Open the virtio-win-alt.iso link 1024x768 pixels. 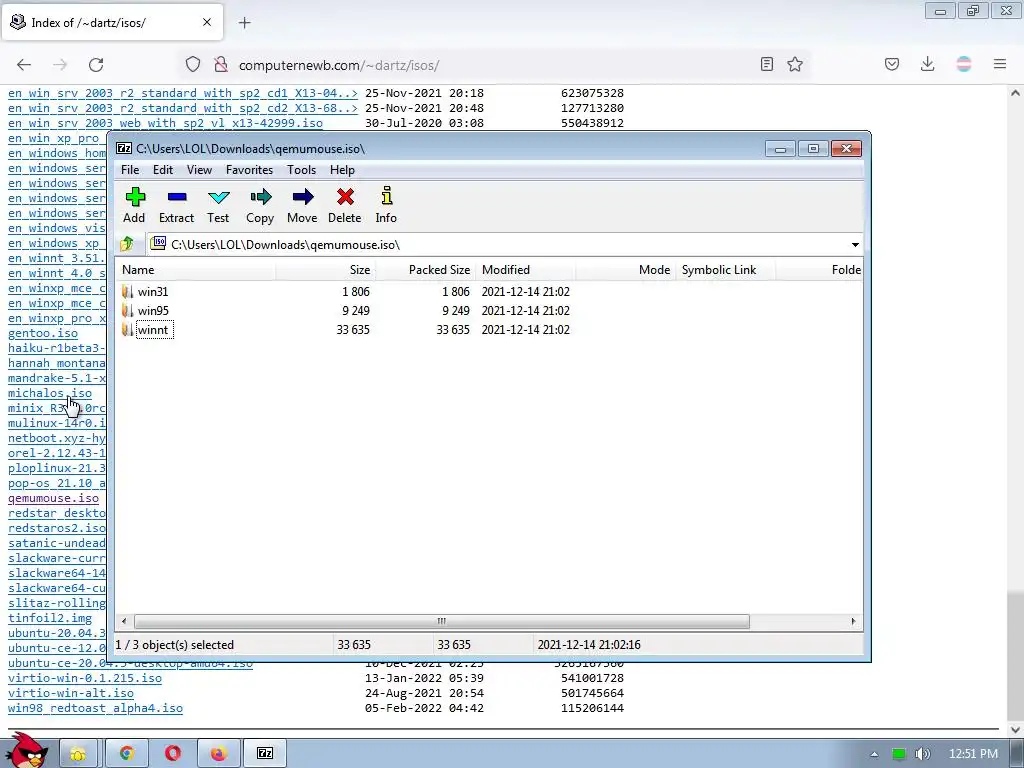tap(71, 693)
